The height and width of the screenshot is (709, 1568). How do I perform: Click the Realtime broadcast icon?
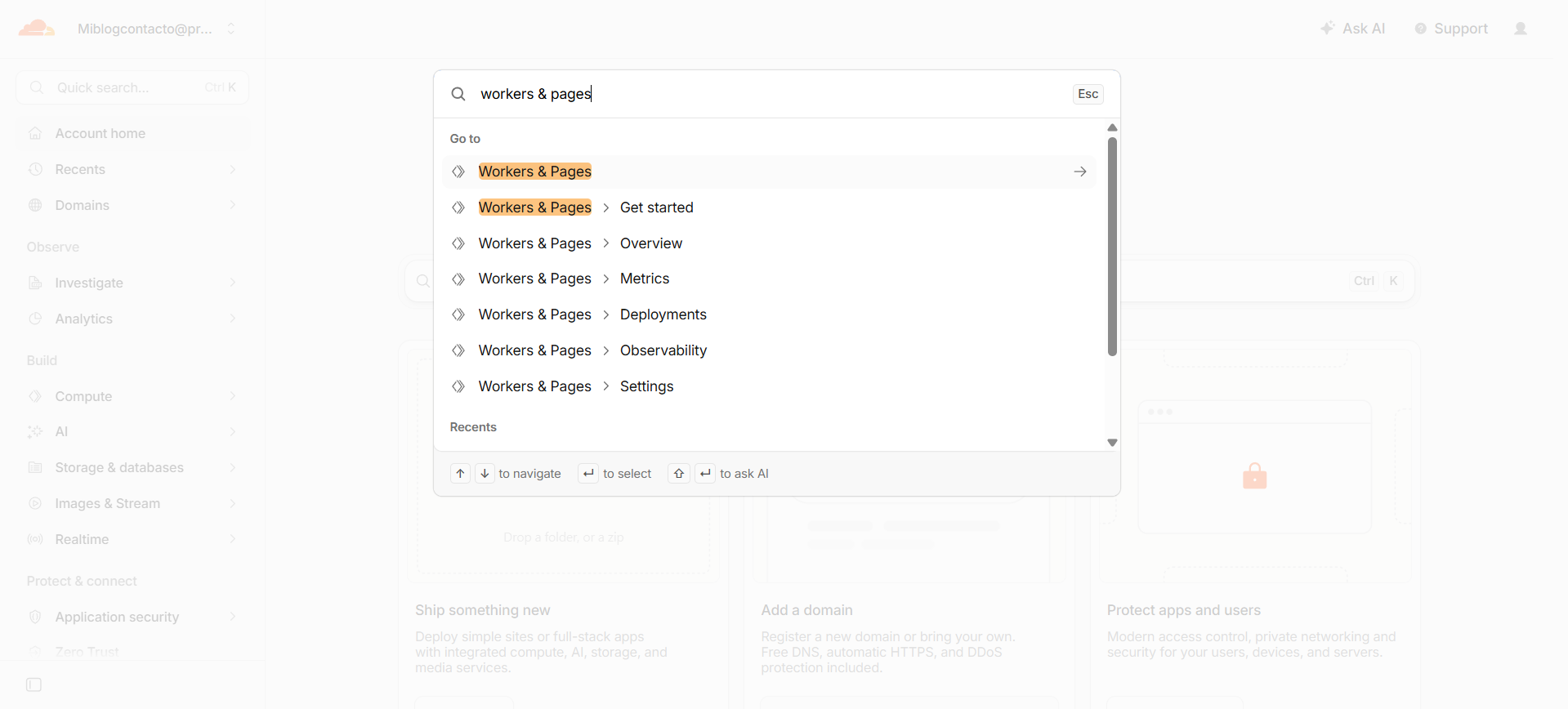click(x=35, y=539)
